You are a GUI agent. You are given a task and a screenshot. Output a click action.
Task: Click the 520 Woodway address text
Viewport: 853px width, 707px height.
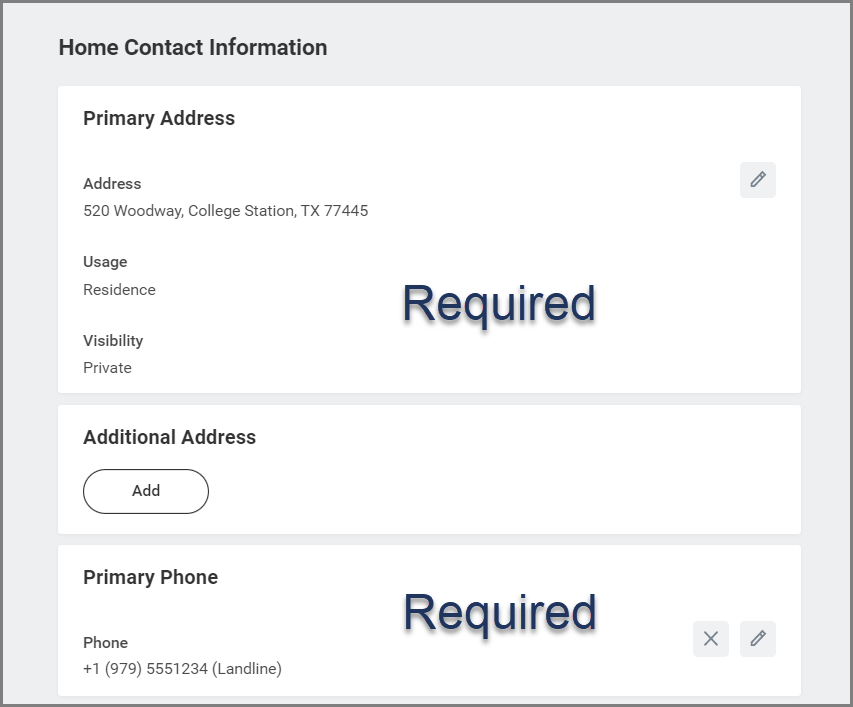click(x=225, y=211)
